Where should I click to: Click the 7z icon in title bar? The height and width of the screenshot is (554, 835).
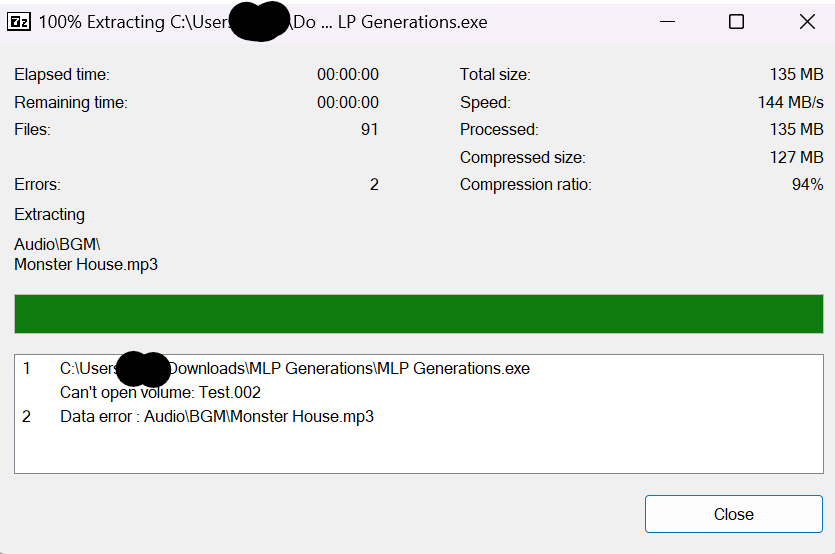pos(18,21)
